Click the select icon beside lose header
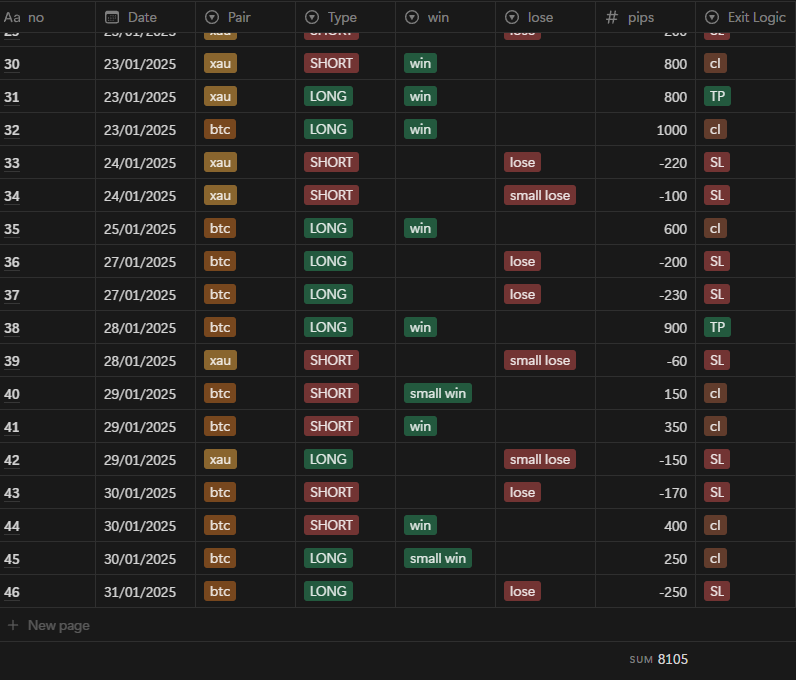 511,17
